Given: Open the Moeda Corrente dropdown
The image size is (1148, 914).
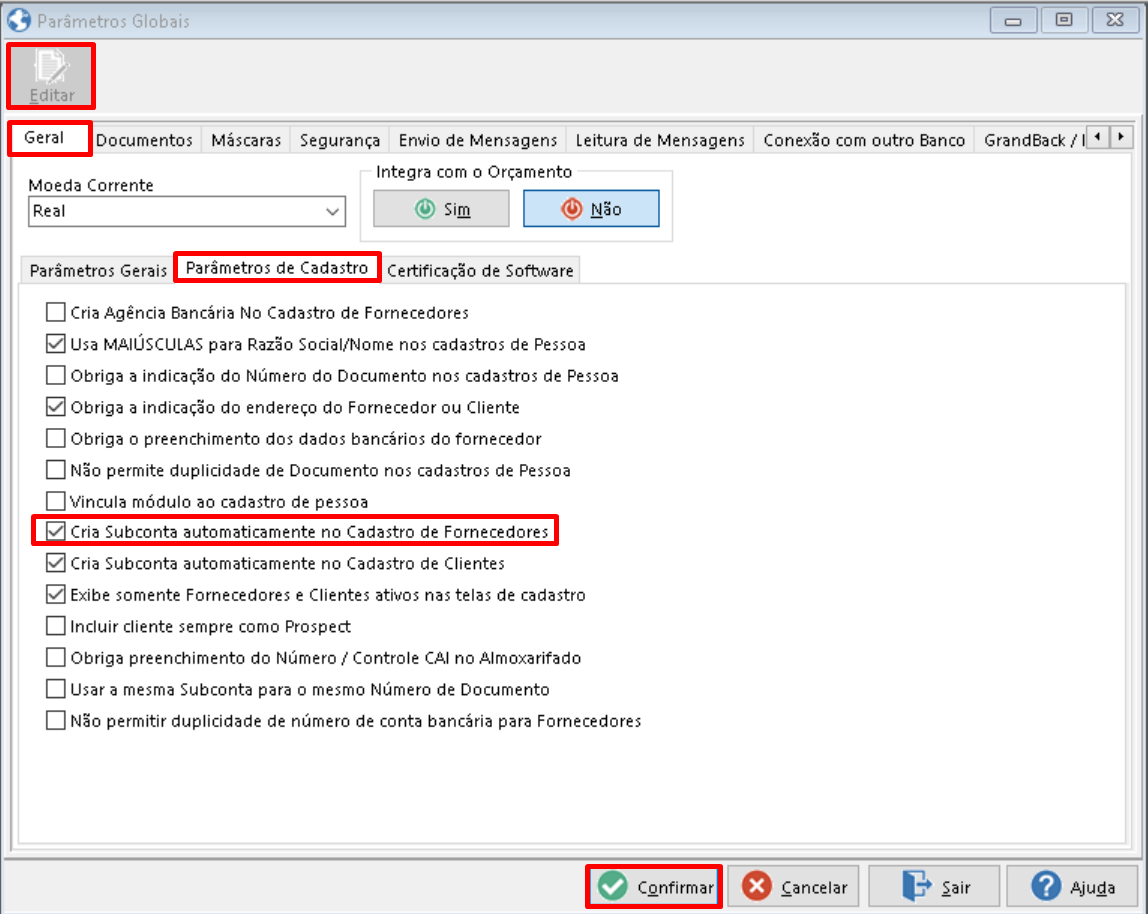Looking at the screenshot, I should tap(332, 212).
